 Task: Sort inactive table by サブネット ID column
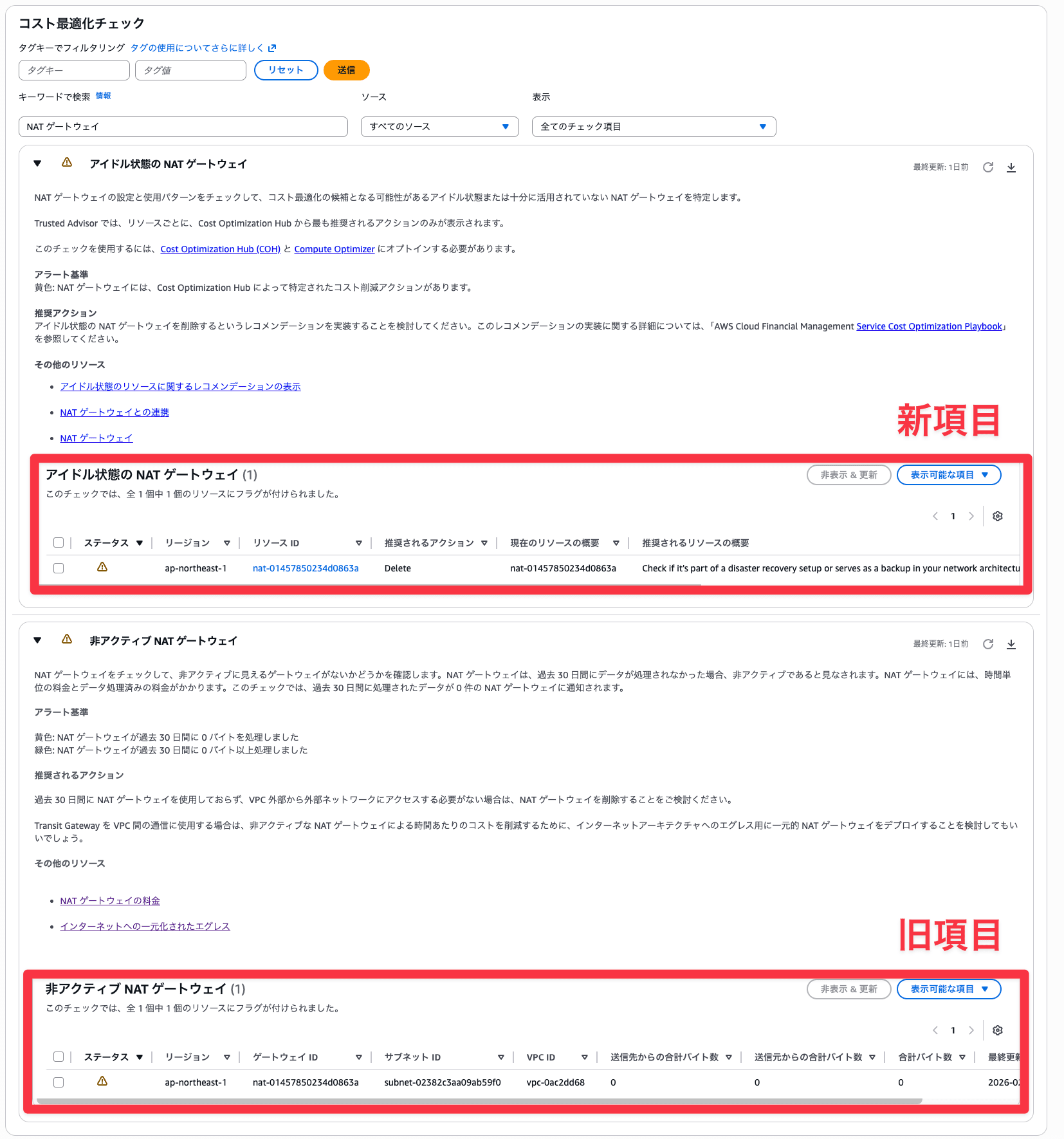click(501, 1057)
